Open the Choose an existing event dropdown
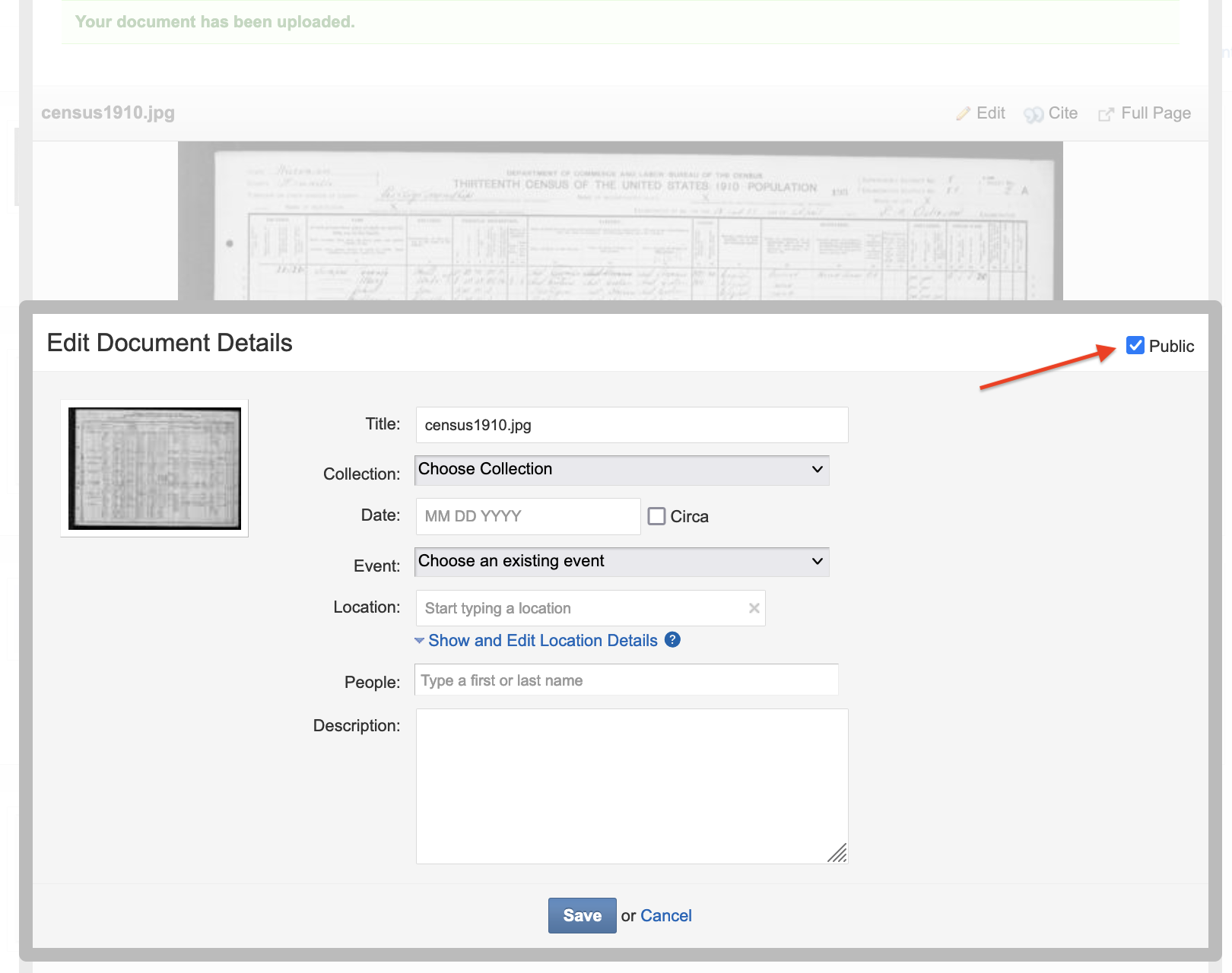 click(621, 562)
